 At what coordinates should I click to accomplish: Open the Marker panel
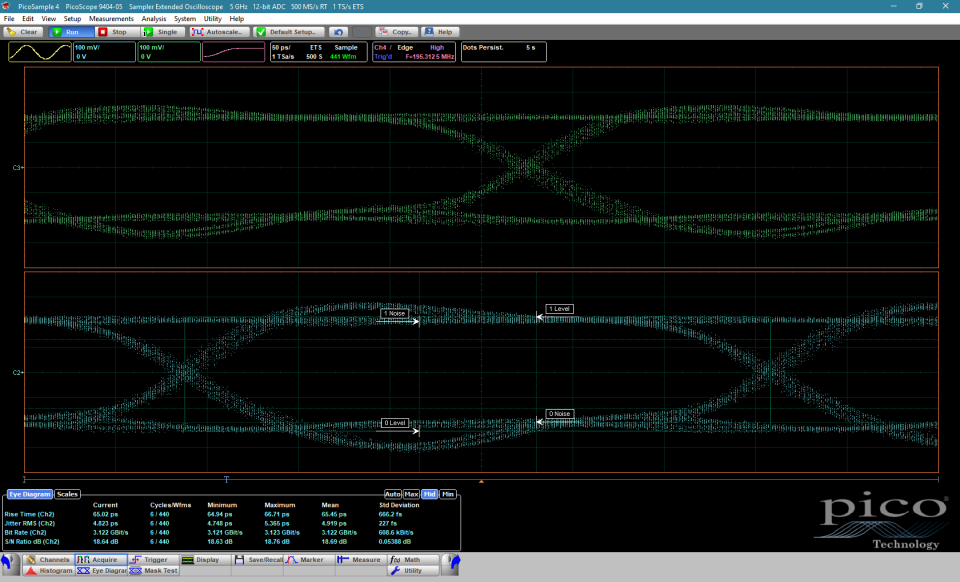(x=309, y=559)
